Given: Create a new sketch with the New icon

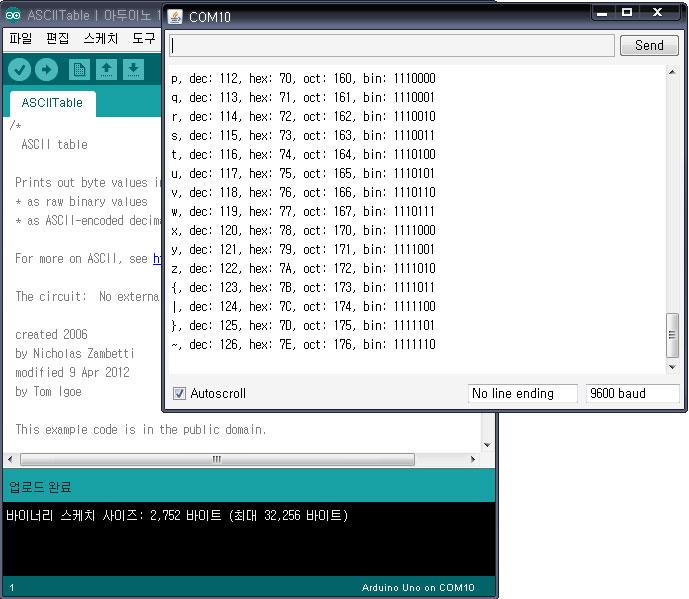Looking at the screenshot, I should (79, 69).
